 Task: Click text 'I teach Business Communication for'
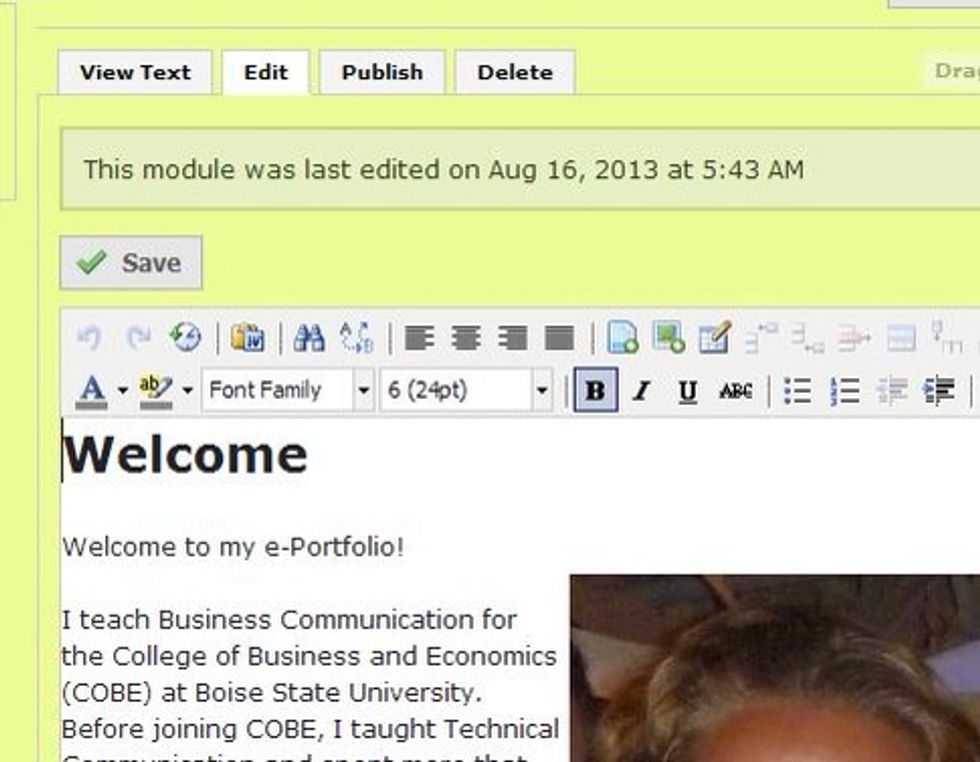(x=289, y=620)
